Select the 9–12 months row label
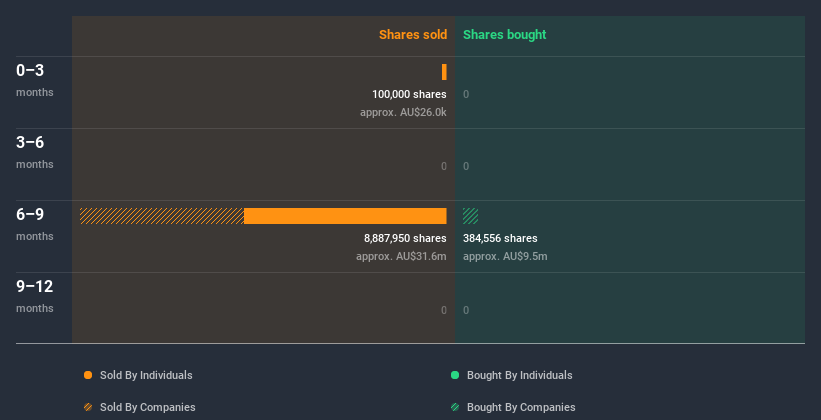821x420 pixels. 35,296
